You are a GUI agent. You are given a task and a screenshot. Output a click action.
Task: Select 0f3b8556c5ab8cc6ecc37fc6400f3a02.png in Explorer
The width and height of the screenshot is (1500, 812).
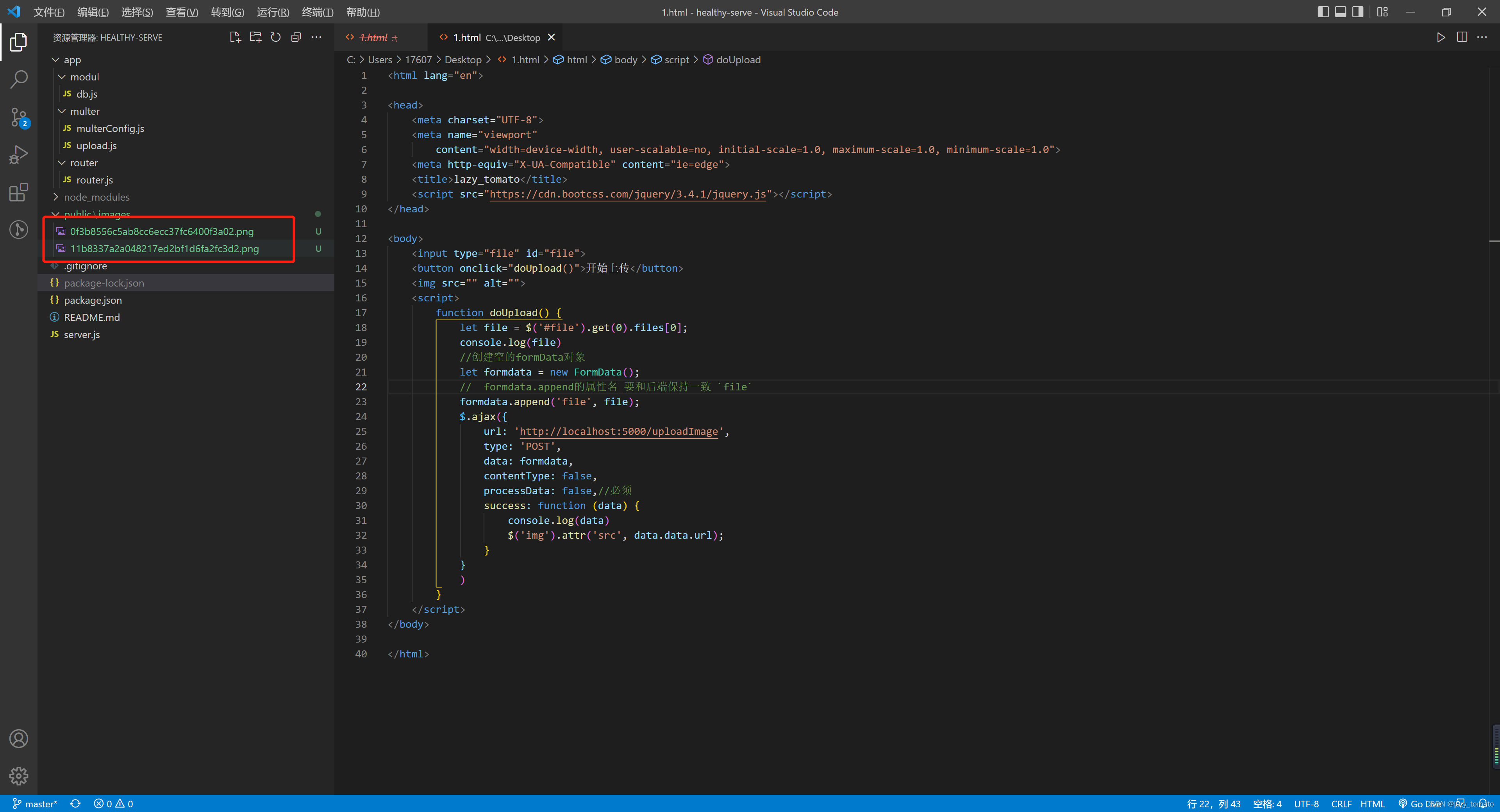pos(161,231)
